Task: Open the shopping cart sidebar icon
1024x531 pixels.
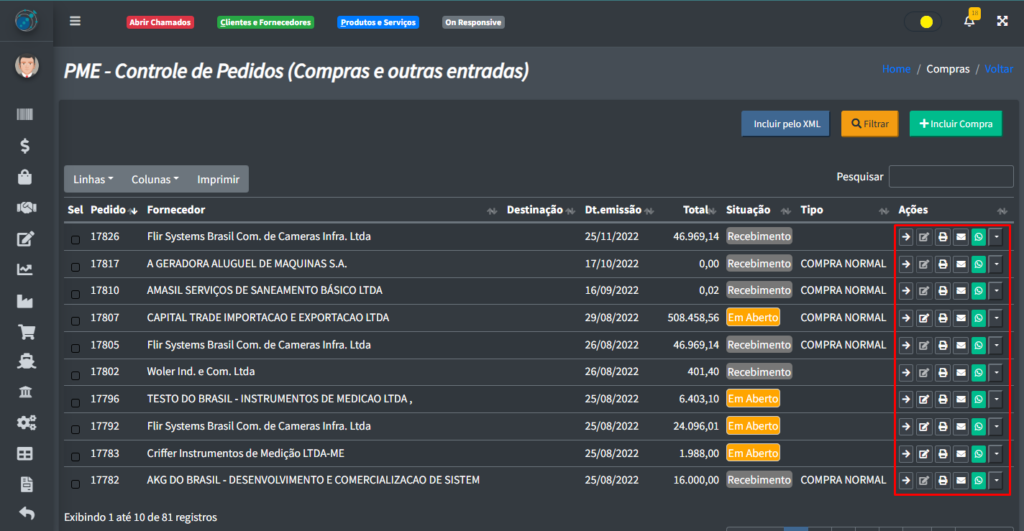Action: (x=26, y=333)
